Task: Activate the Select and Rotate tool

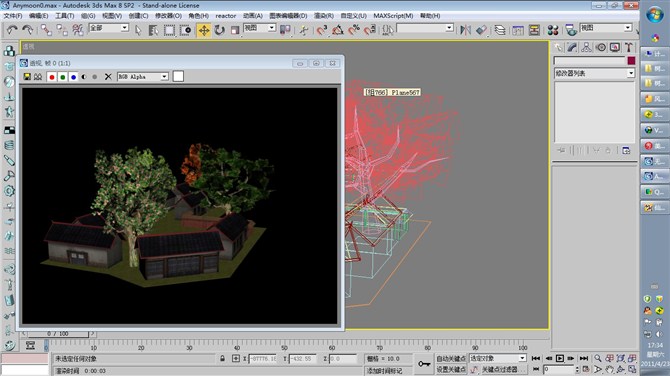Action: (x=220, y=30)
